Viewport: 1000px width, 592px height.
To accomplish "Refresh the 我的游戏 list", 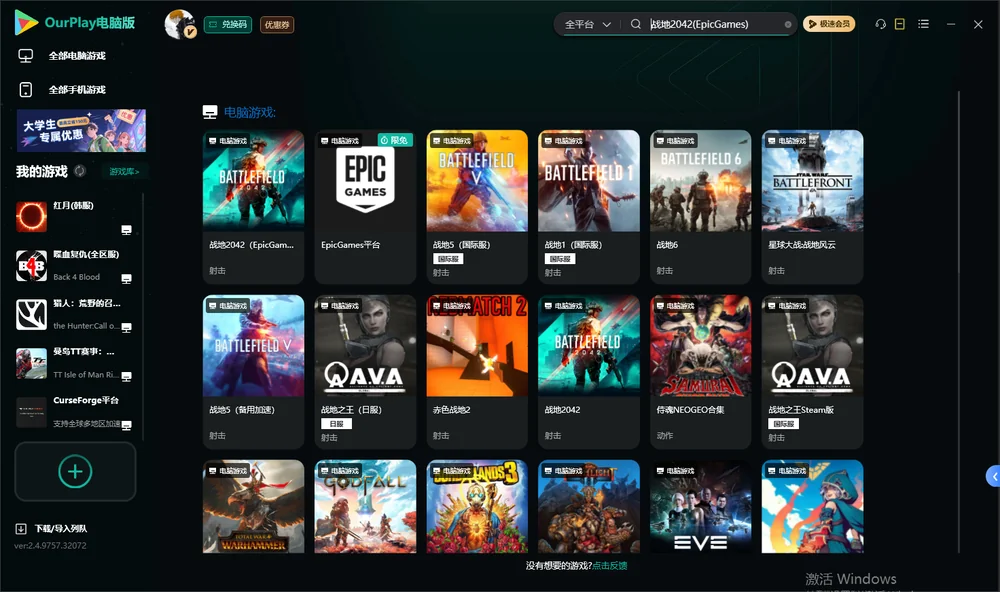I will click(x=80, y=171).
